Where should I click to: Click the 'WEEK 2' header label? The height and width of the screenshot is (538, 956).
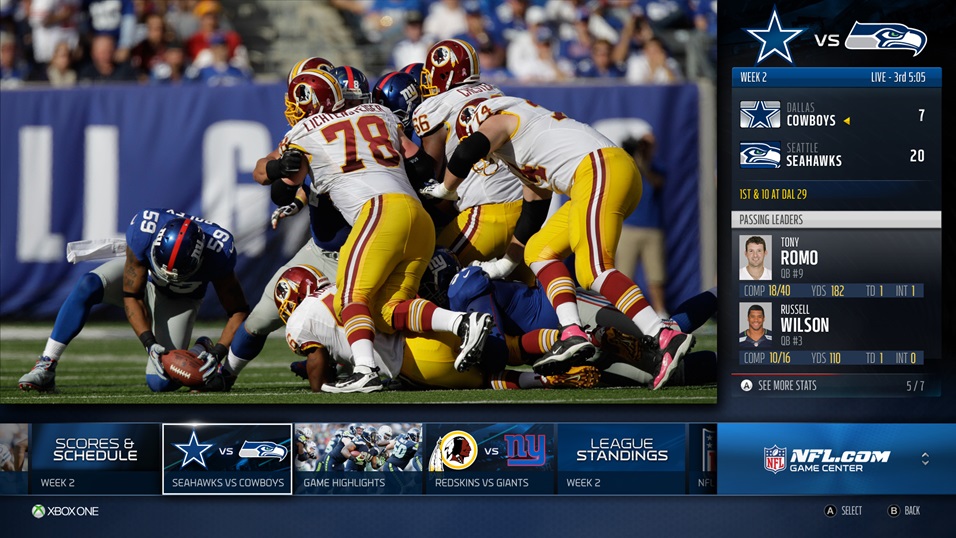pyautogui.click(x=754, y=77)
